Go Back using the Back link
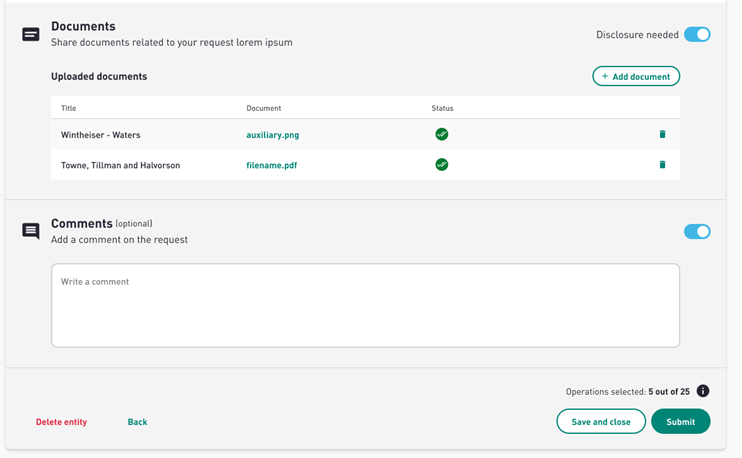 click(137, 422)
